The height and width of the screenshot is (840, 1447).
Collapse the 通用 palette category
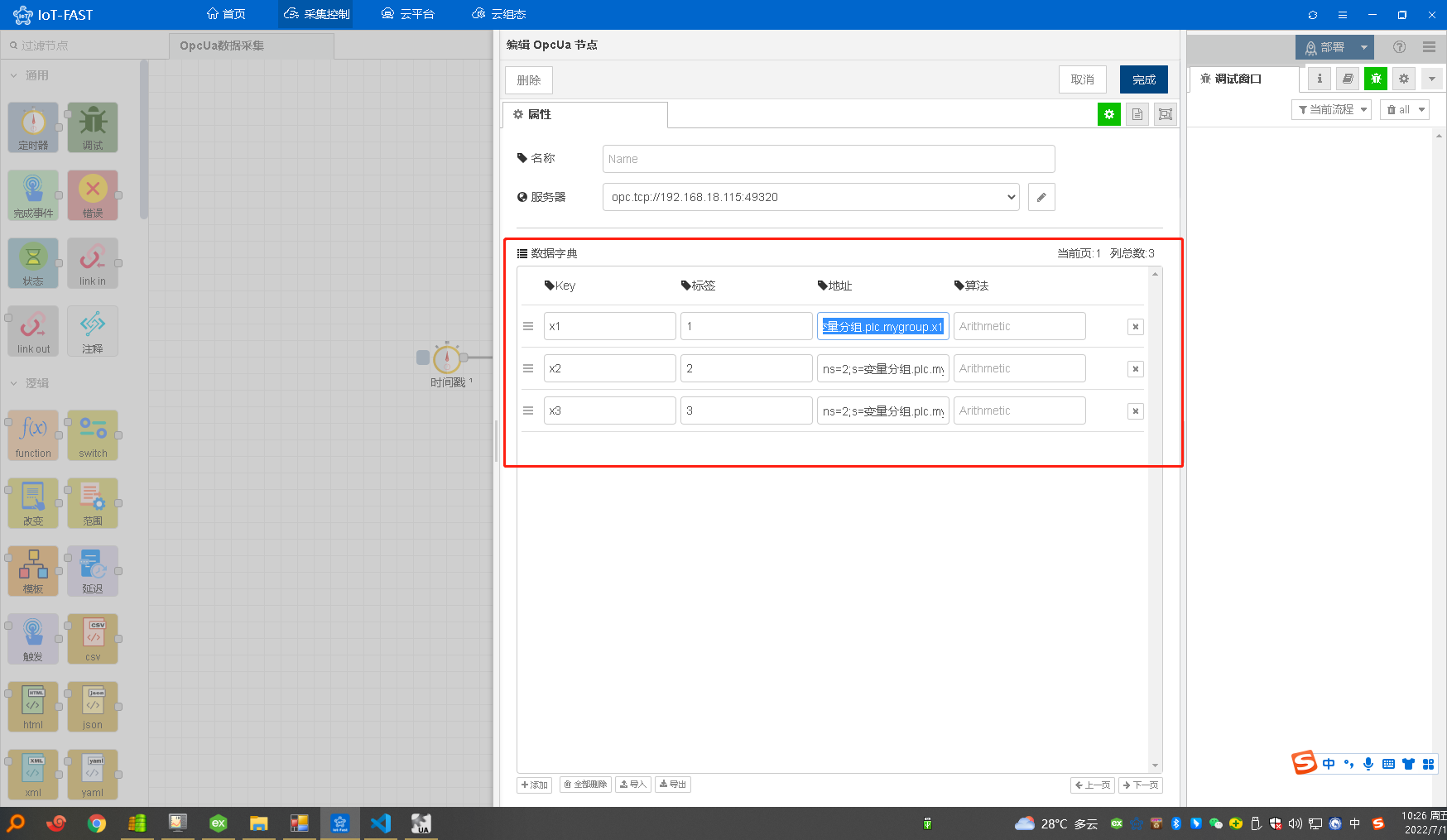(30, 75)
